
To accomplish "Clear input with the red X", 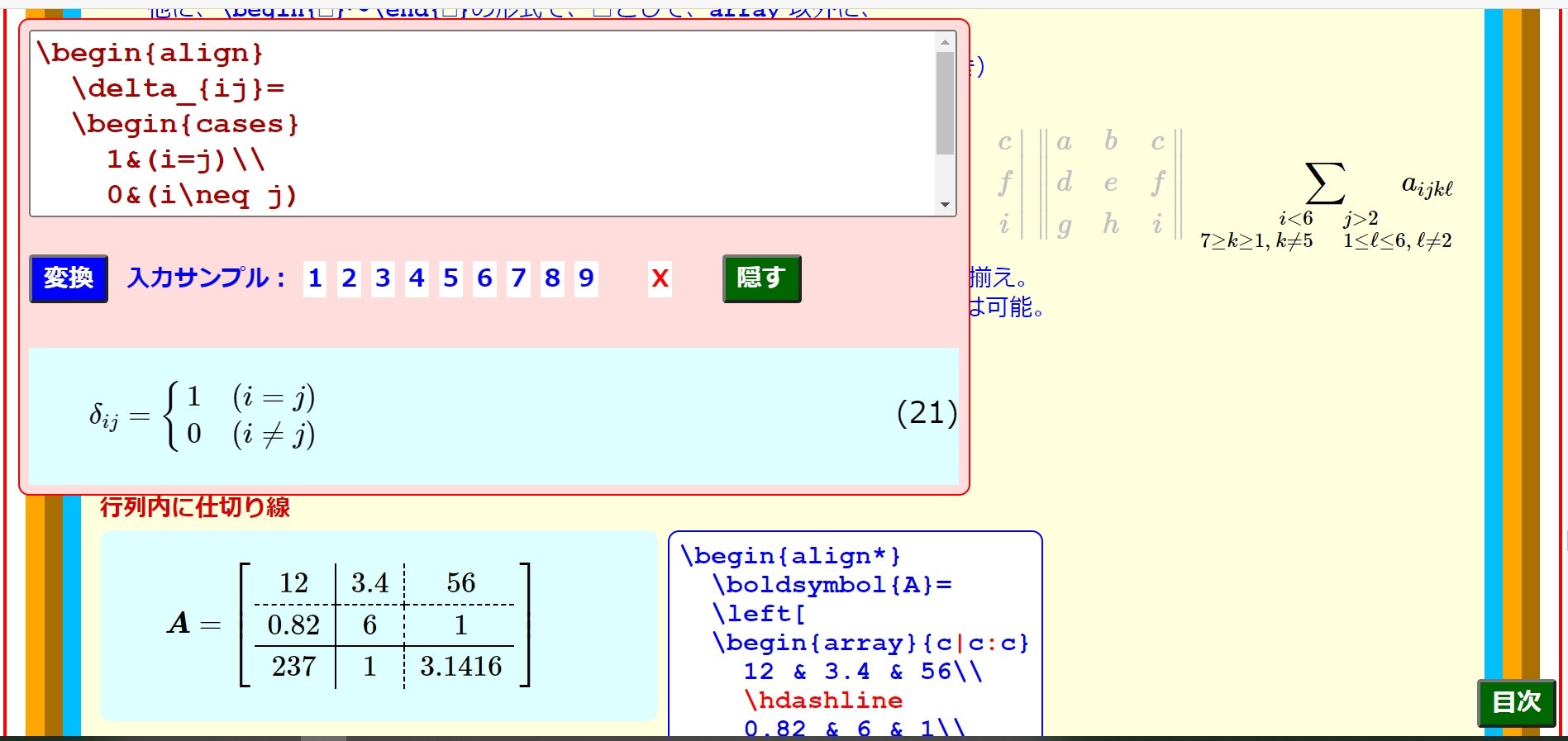I will click(x=660, y=278).
